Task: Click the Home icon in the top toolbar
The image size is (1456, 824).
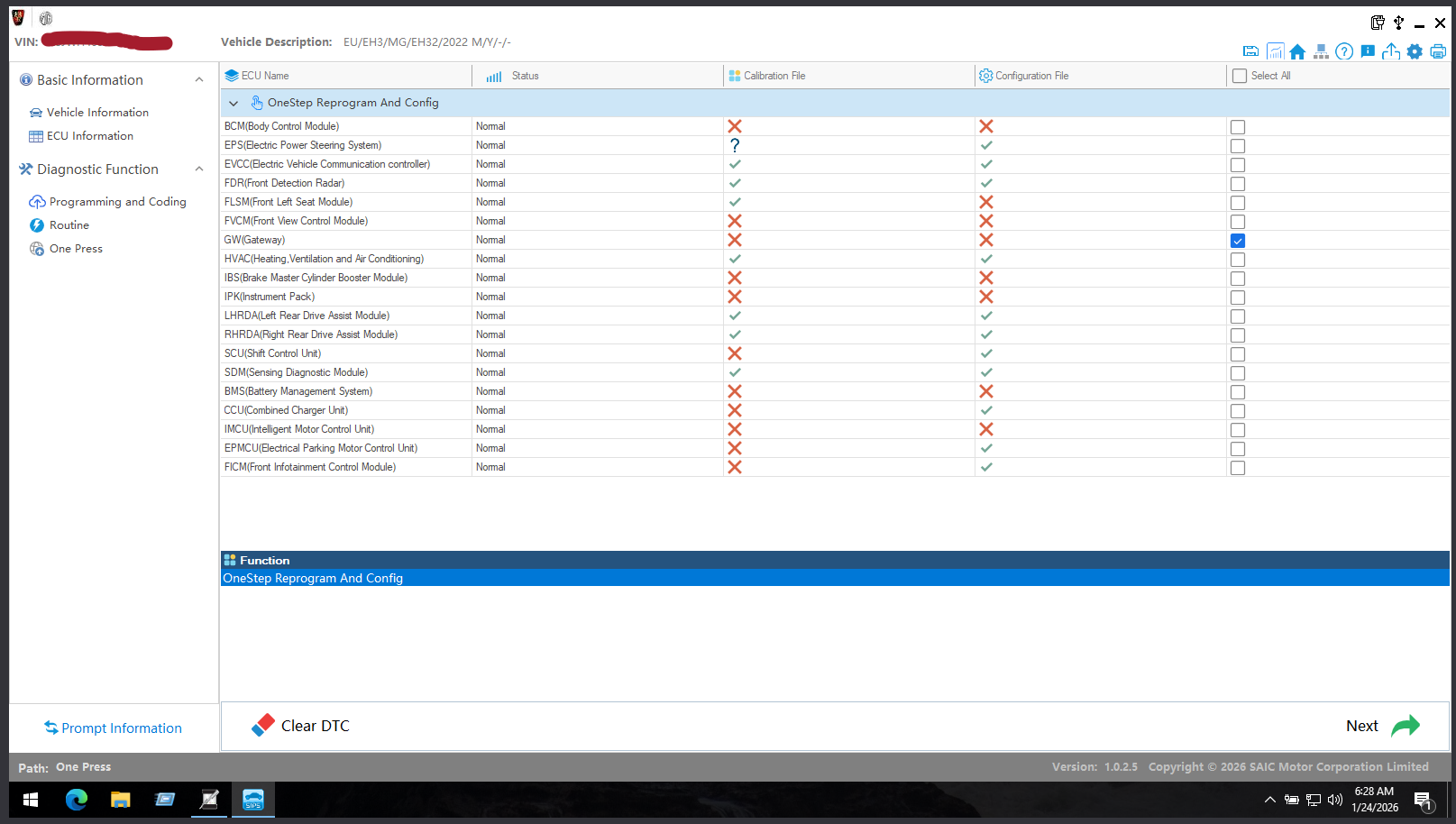Action: (x=1297, y=51)
